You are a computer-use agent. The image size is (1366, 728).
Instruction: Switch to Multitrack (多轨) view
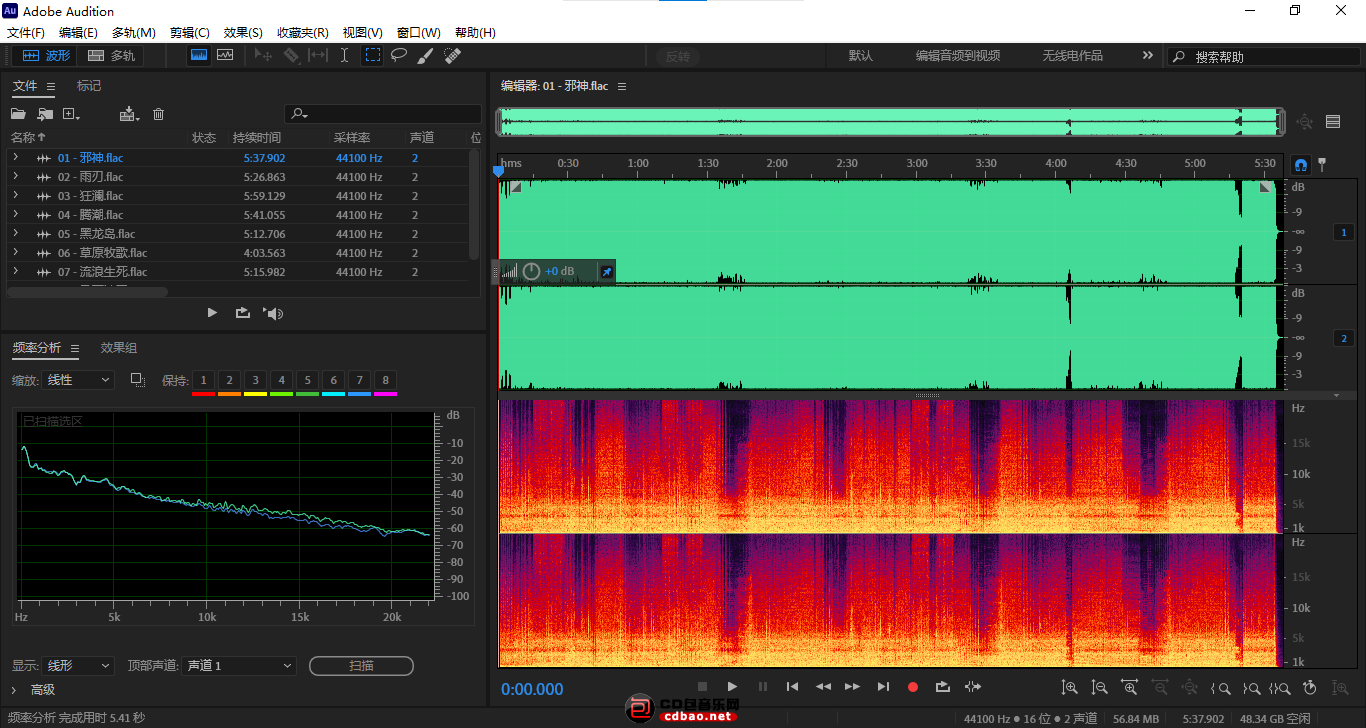click(111, 56)
